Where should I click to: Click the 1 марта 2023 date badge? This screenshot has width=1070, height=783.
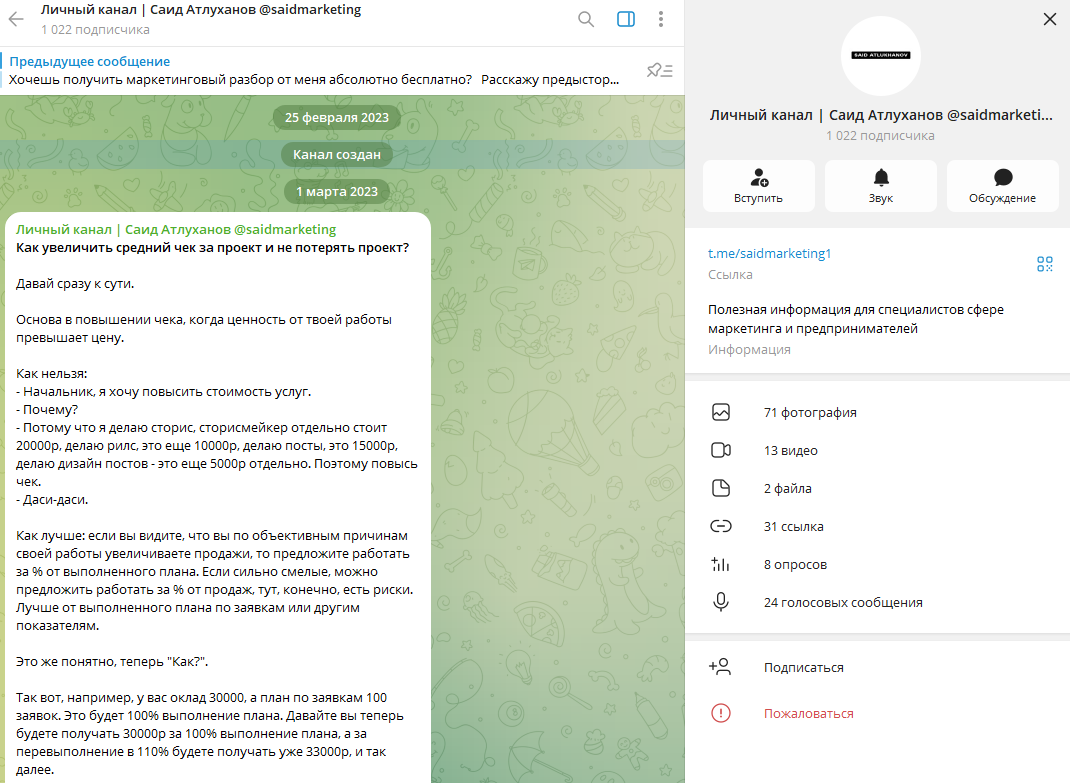(x=336, y=192)
